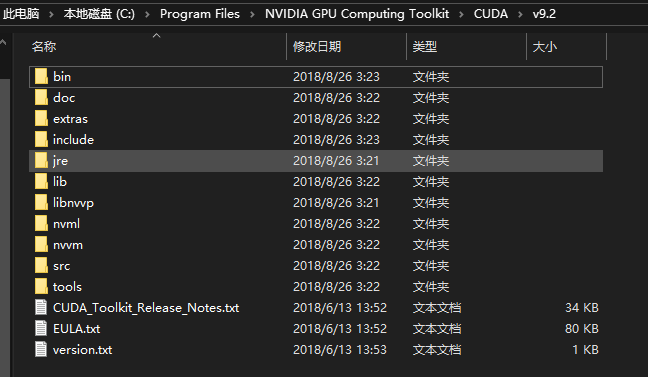Select the extras folder icon
Screen dimensions: 648x377
pos(41,119)
